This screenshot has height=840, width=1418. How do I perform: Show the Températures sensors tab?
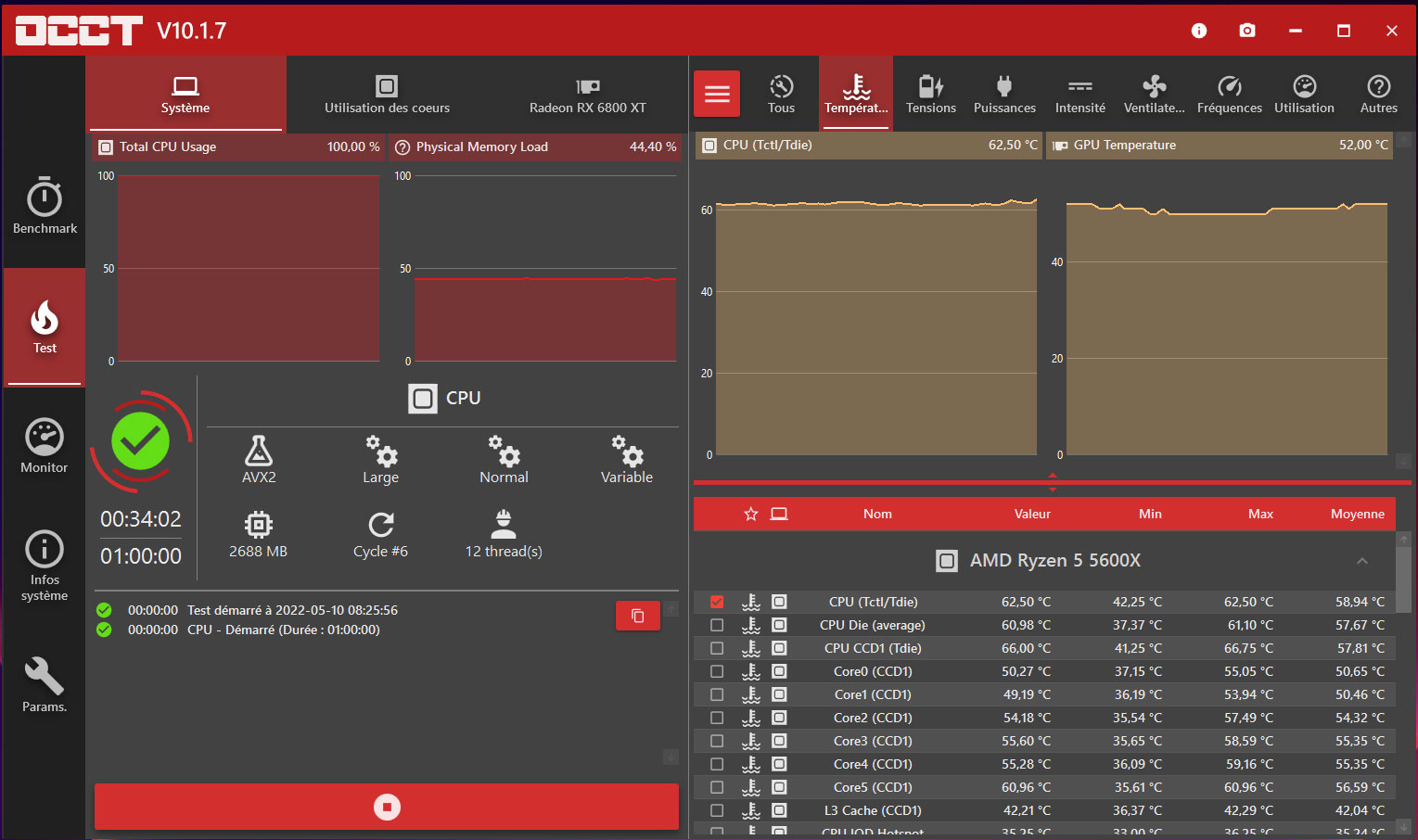pyautogui.click(x=856, y=94)
